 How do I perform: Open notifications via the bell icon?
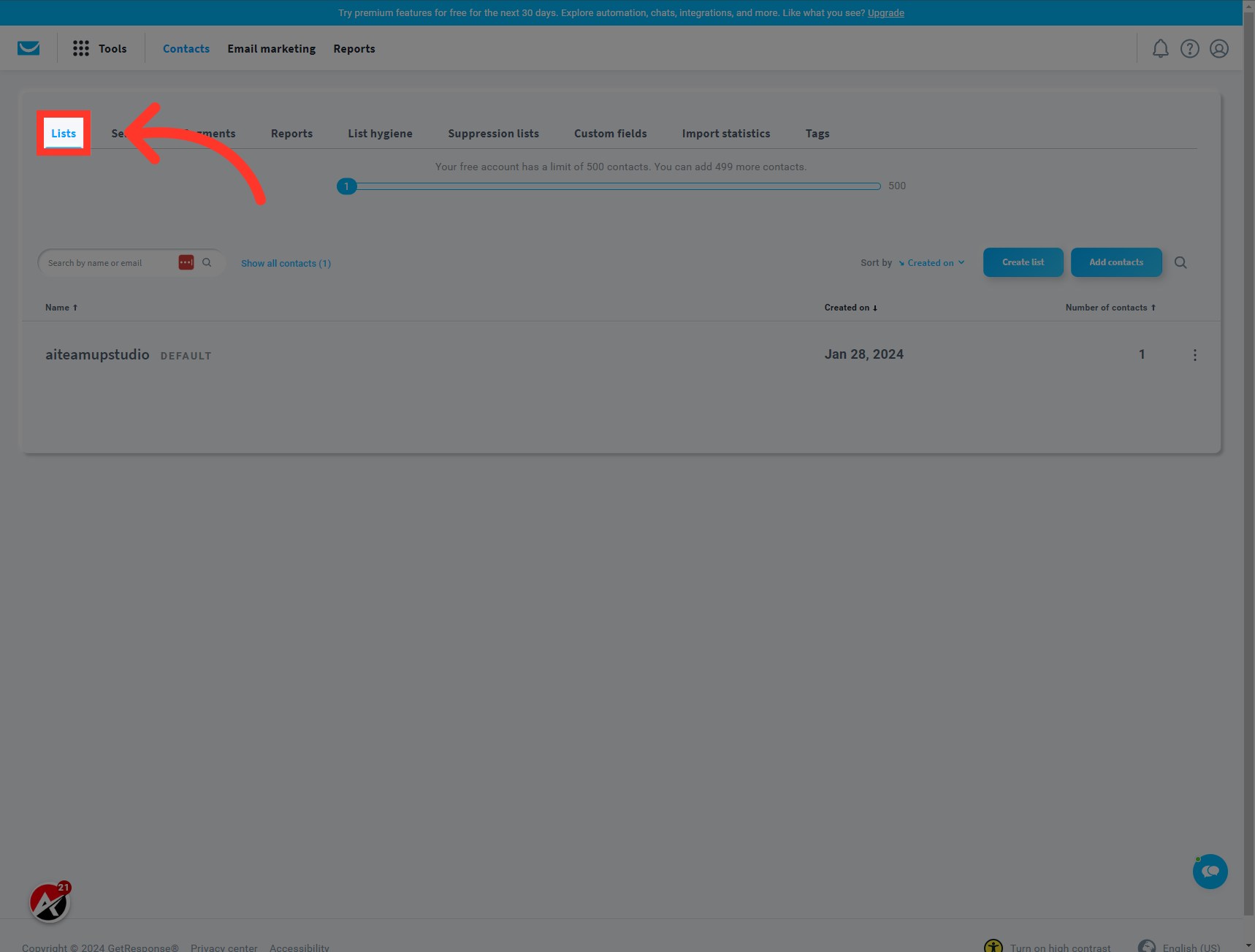[x=1160, y=48]
